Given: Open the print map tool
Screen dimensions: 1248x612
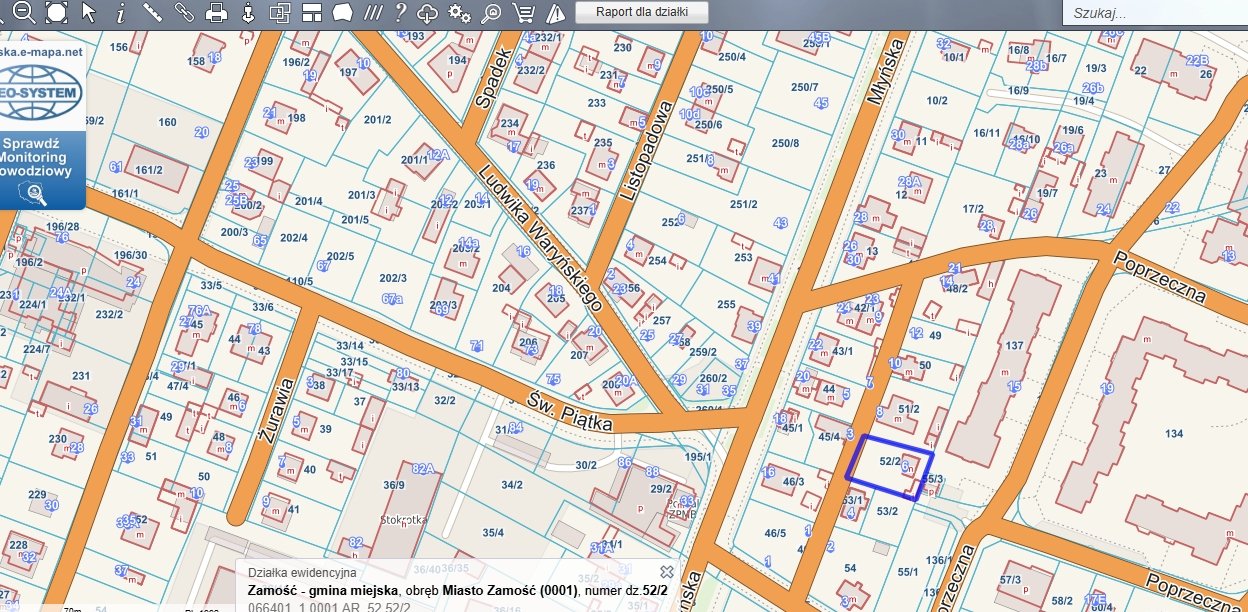Looking at the screenshot, I should tap(216, 12).
